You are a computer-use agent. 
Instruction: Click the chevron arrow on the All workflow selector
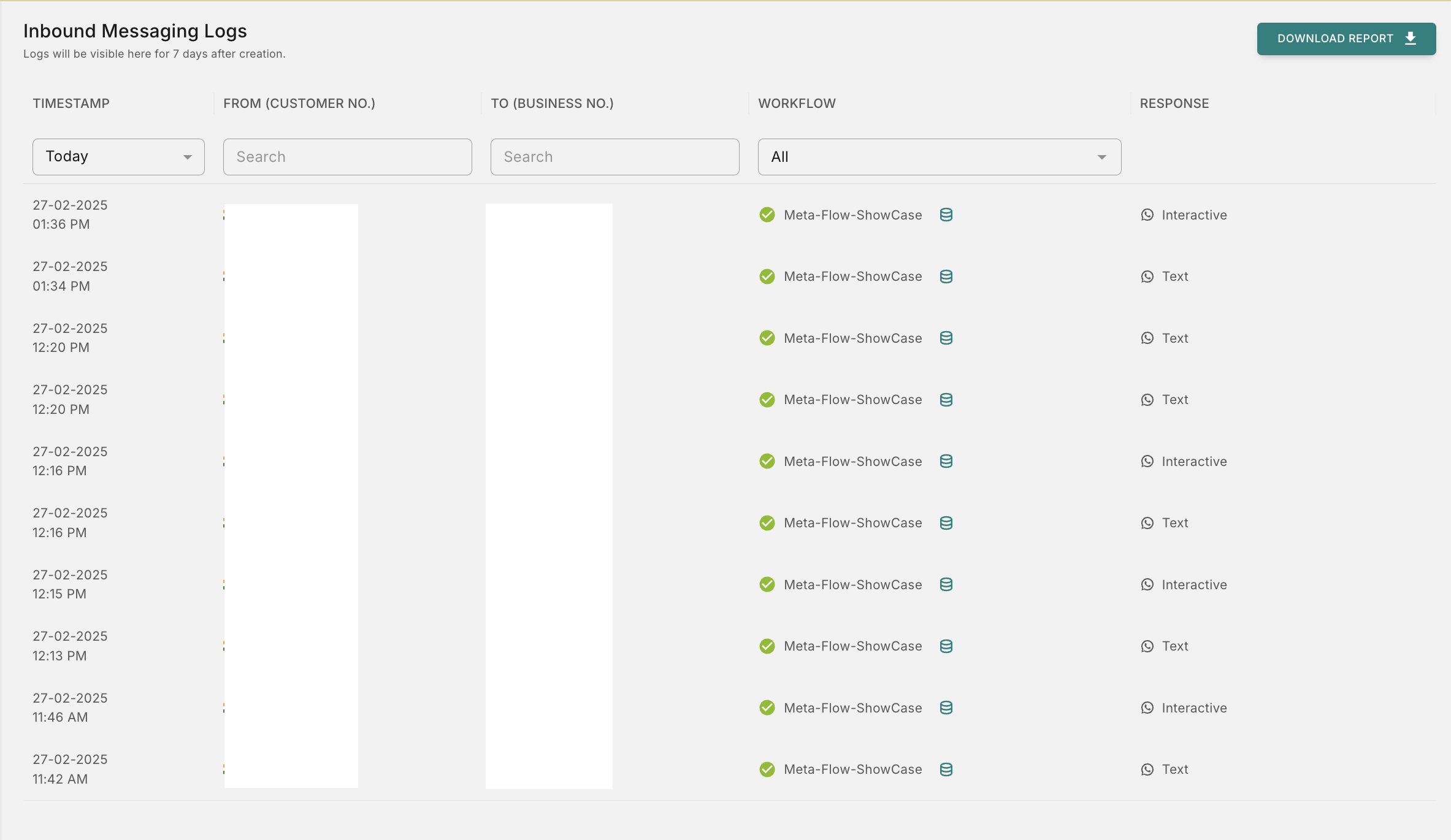[x=1101, y=156]
